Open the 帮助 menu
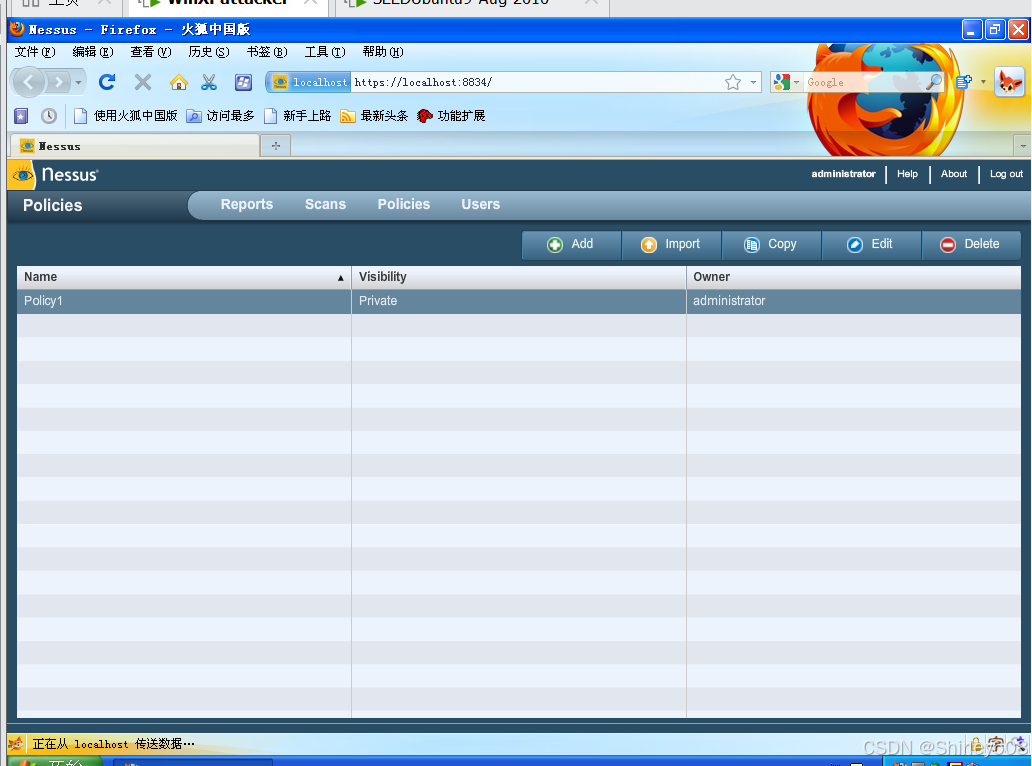The image size is (1032, 766). pyautogui.click(x=382, y=52)
